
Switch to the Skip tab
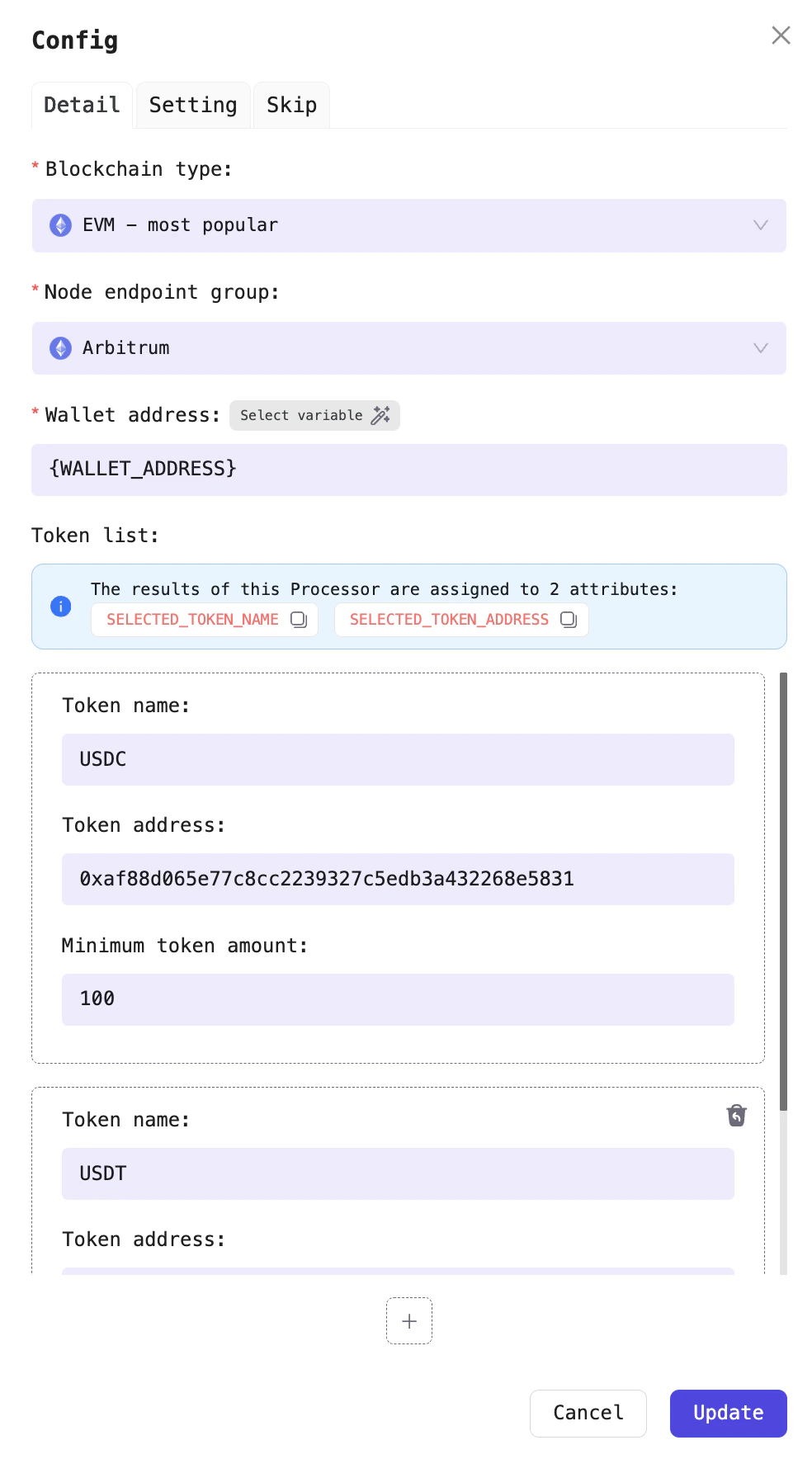click(290, 105)
